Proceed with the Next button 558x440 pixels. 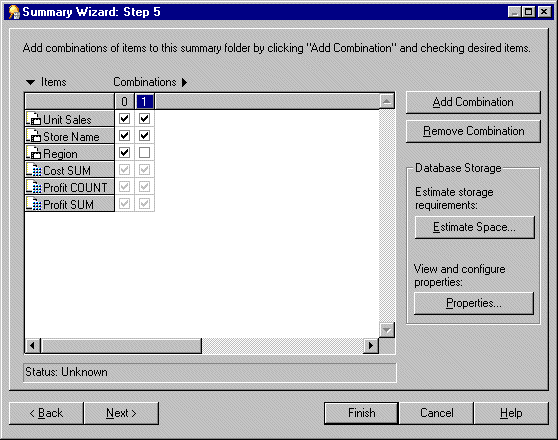pyautogui.click(x=121, y=413)
